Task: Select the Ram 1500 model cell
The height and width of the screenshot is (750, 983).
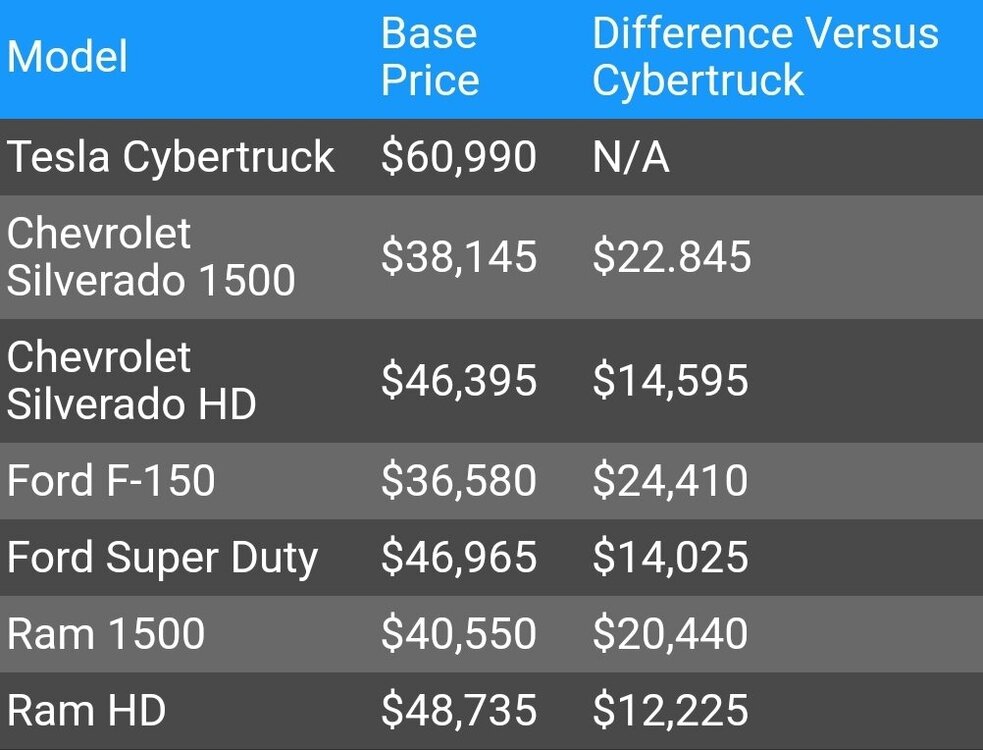Action: (x=106, y=634)
